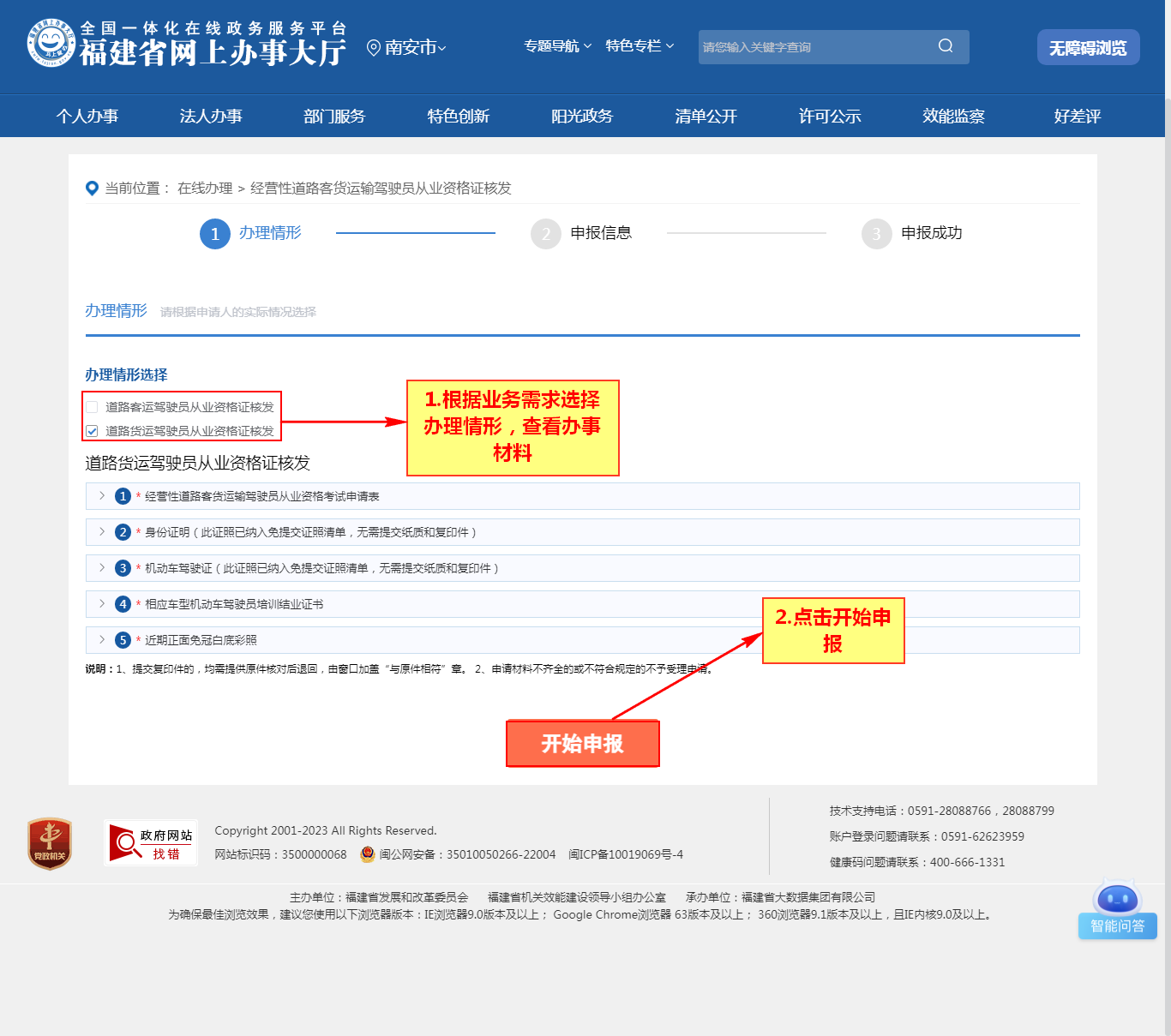The width and height of the screenshot is (1171, 1036).
Task: Click step 1 circle 办理情形
Action: tap(215, 234)
